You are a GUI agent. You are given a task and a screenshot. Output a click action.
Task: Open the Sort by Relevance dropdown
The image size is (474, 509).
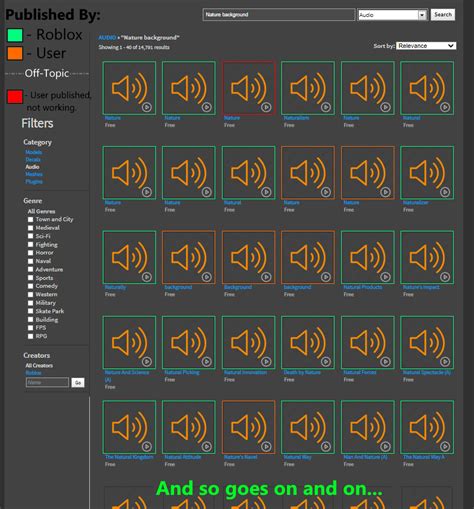426,46
